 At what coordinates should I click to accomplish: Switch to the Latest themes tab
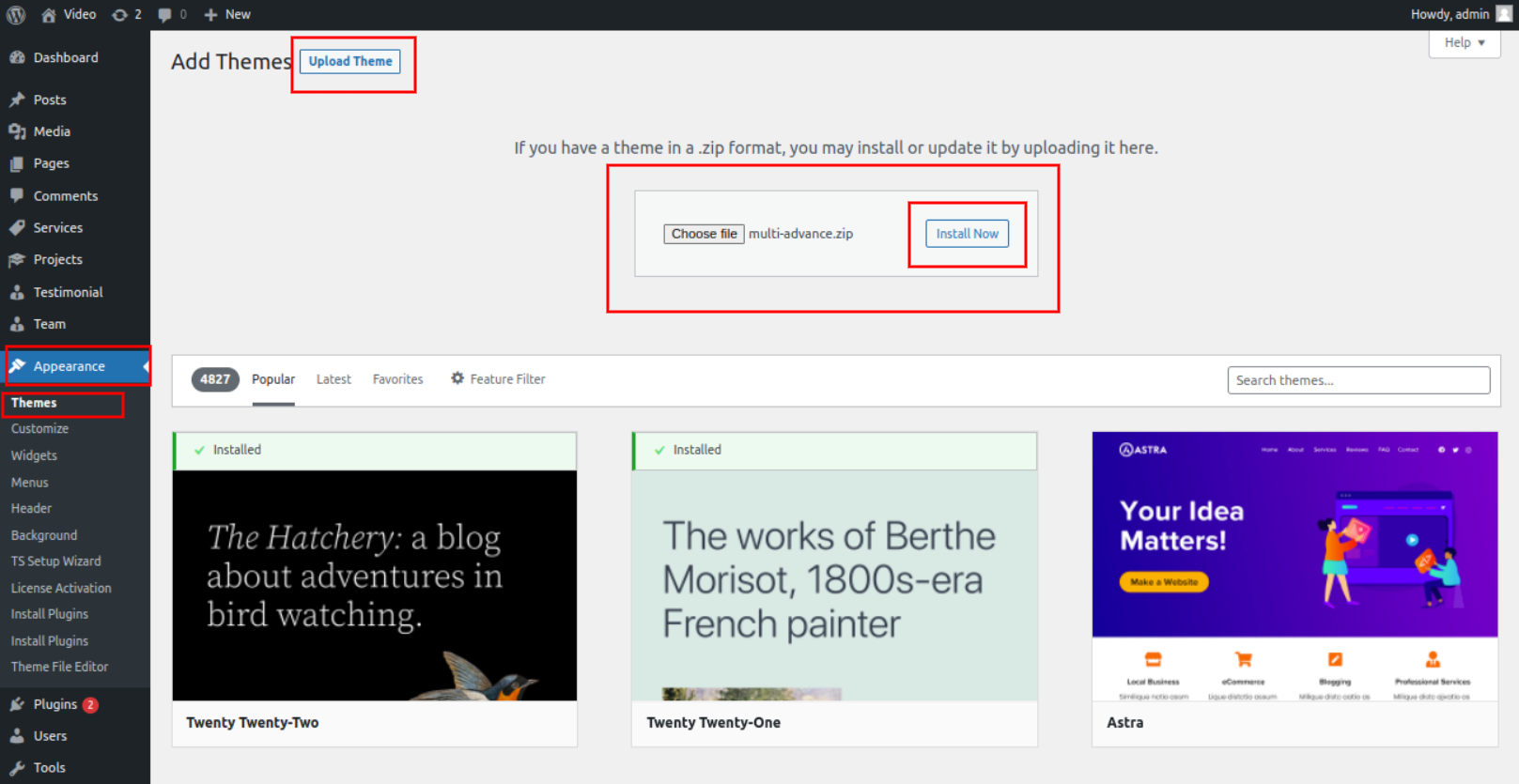pos(333,379)
